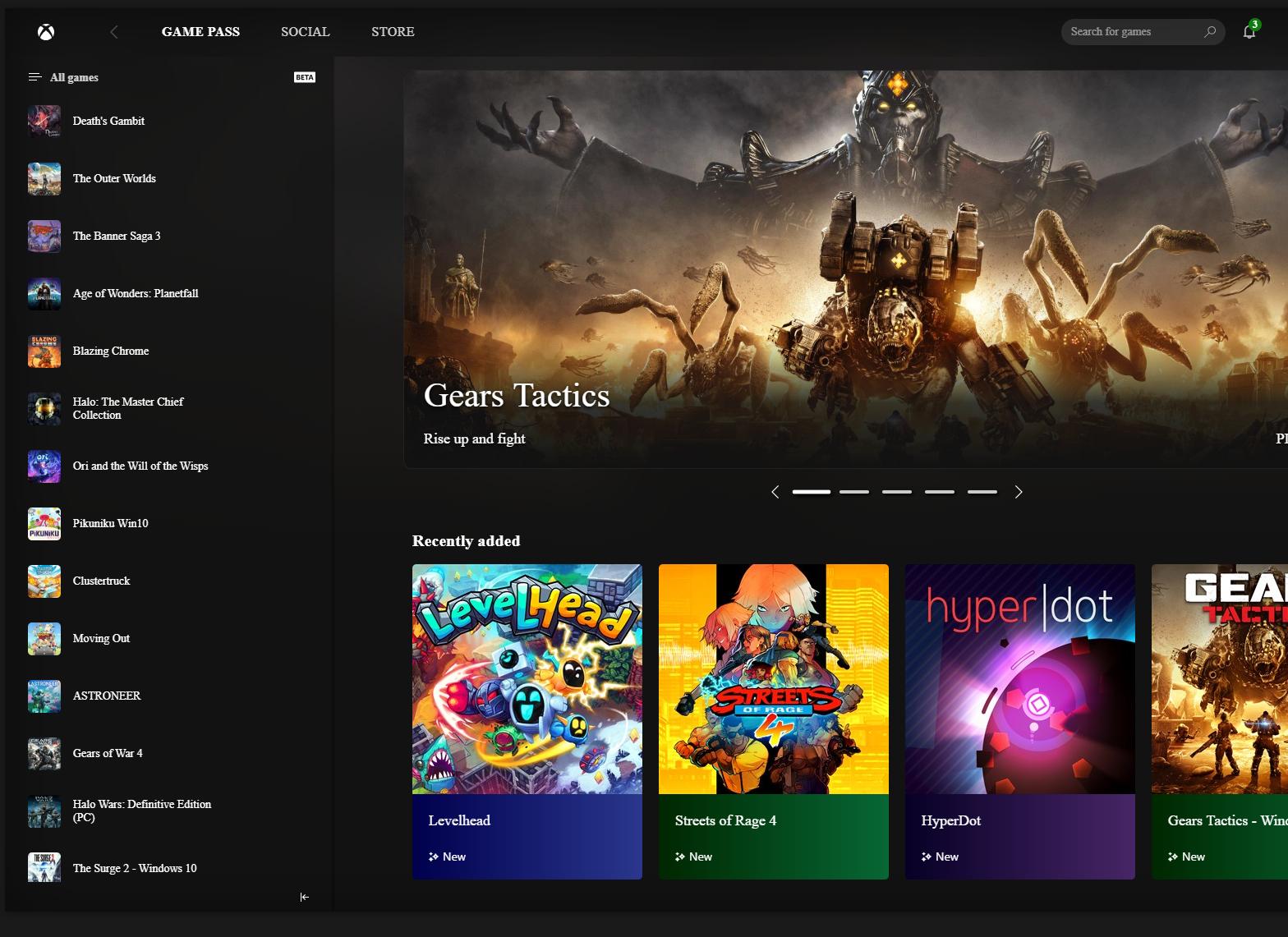Click the ASTRONEER game icon
This screenshot has height=937, width=1288.
click(44, 696)
